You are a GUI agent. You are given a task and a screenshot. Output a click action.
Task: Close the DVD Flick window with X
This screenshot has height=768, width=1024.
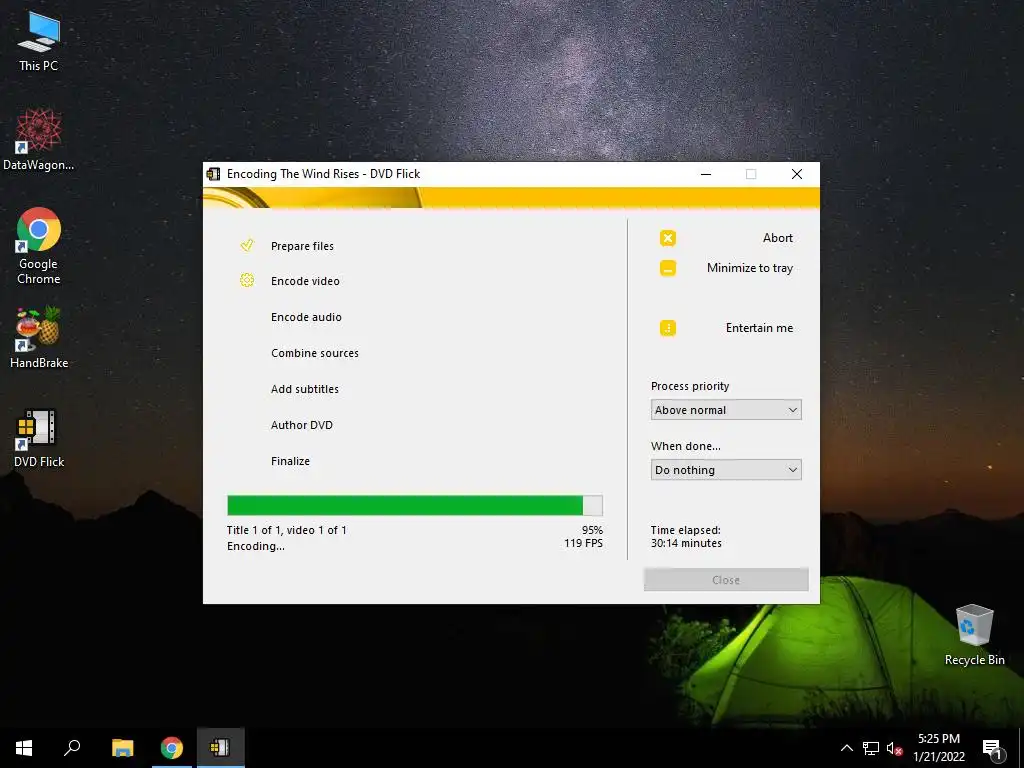(x=797, y=174)
